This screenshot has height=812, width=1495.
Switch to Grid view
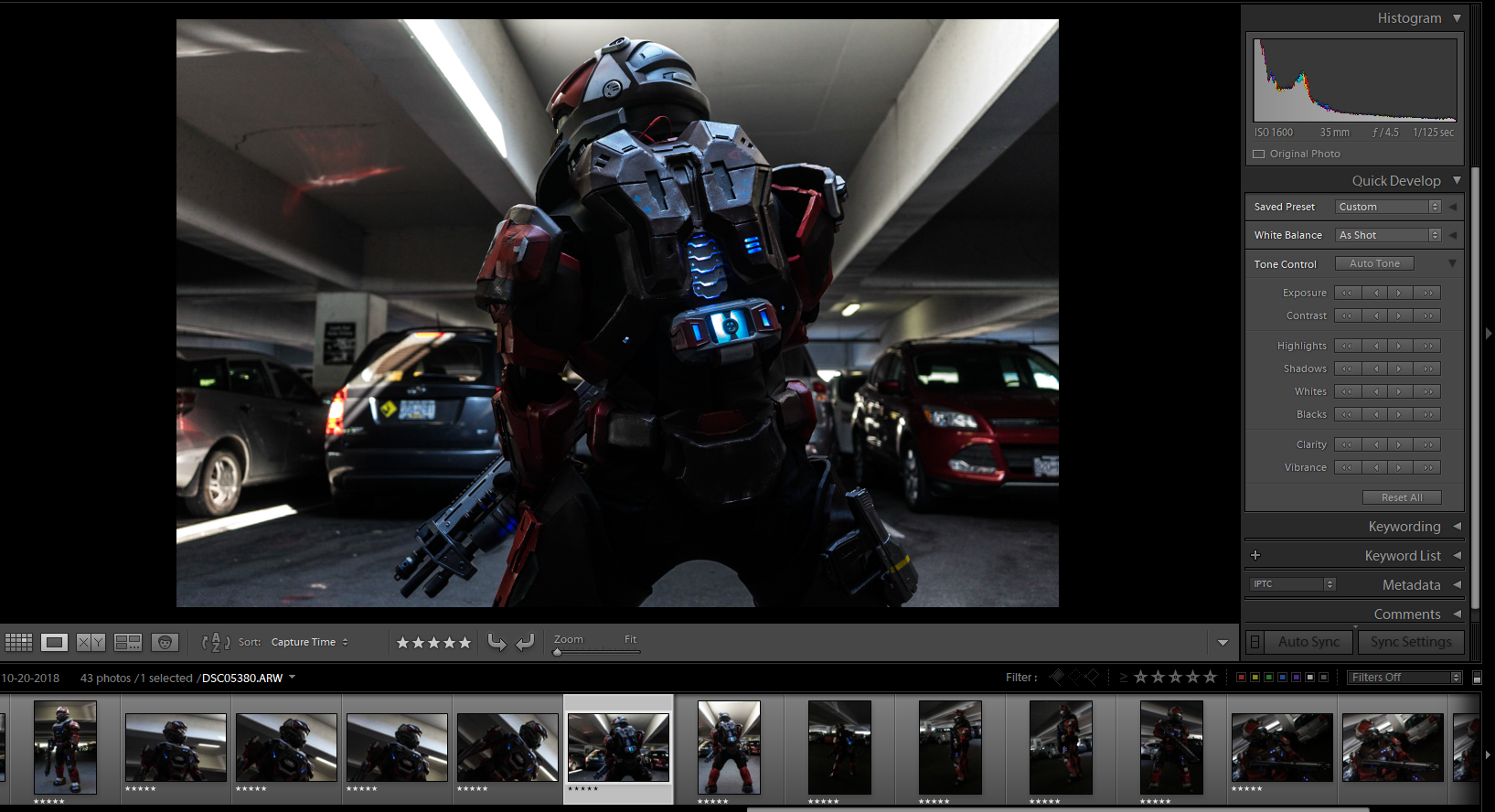point(18,642)
